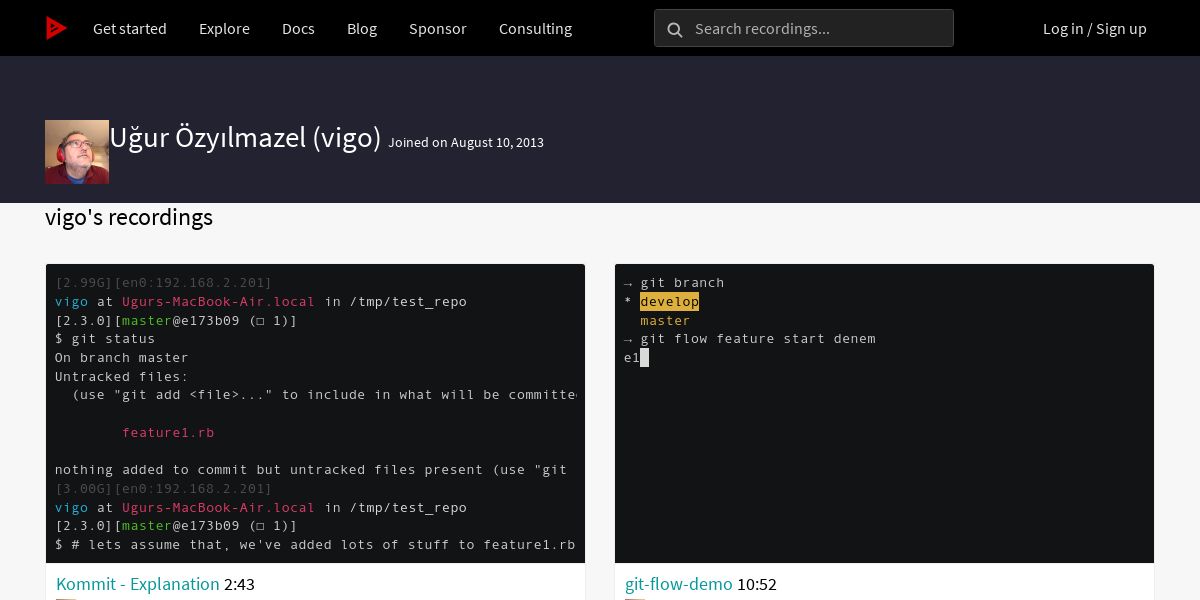Click the Uğur Özyılmazel (vigo) profile name
This screenshot has width=1200, height=600.
pyautogui.click(x=245, y=138)
